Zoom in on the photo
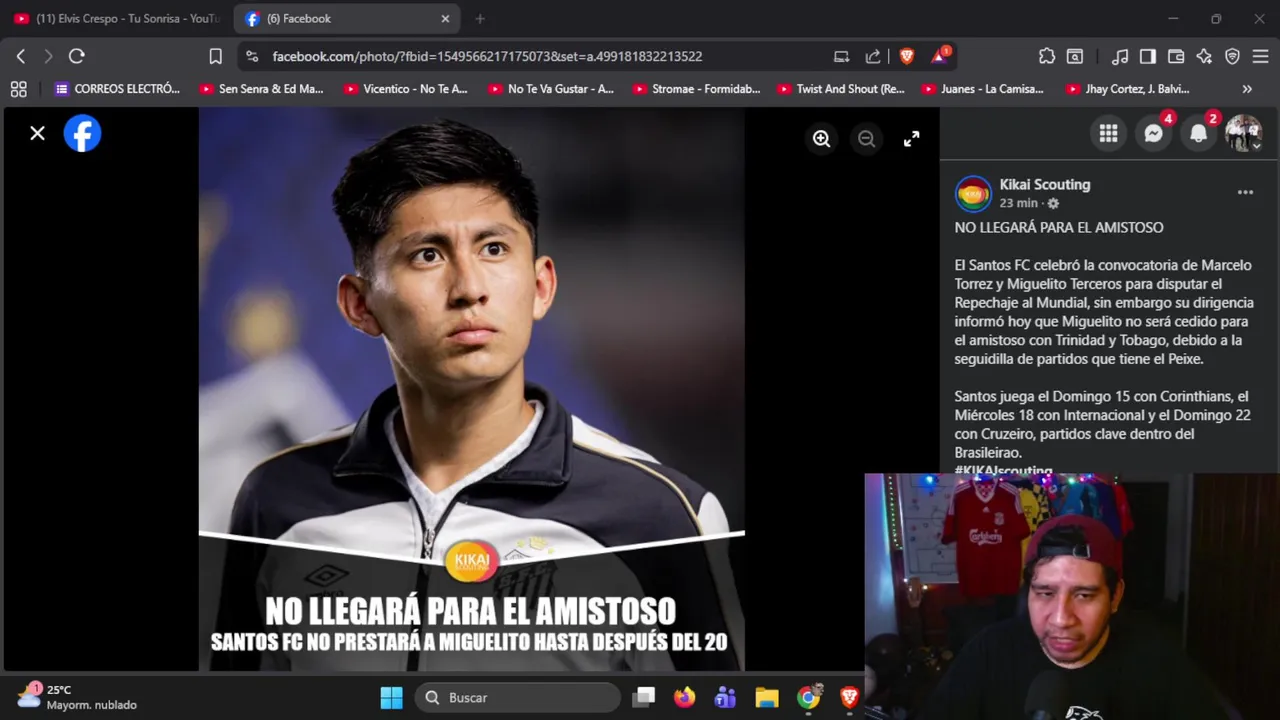 pyautogui.click(x=821, y=139)
